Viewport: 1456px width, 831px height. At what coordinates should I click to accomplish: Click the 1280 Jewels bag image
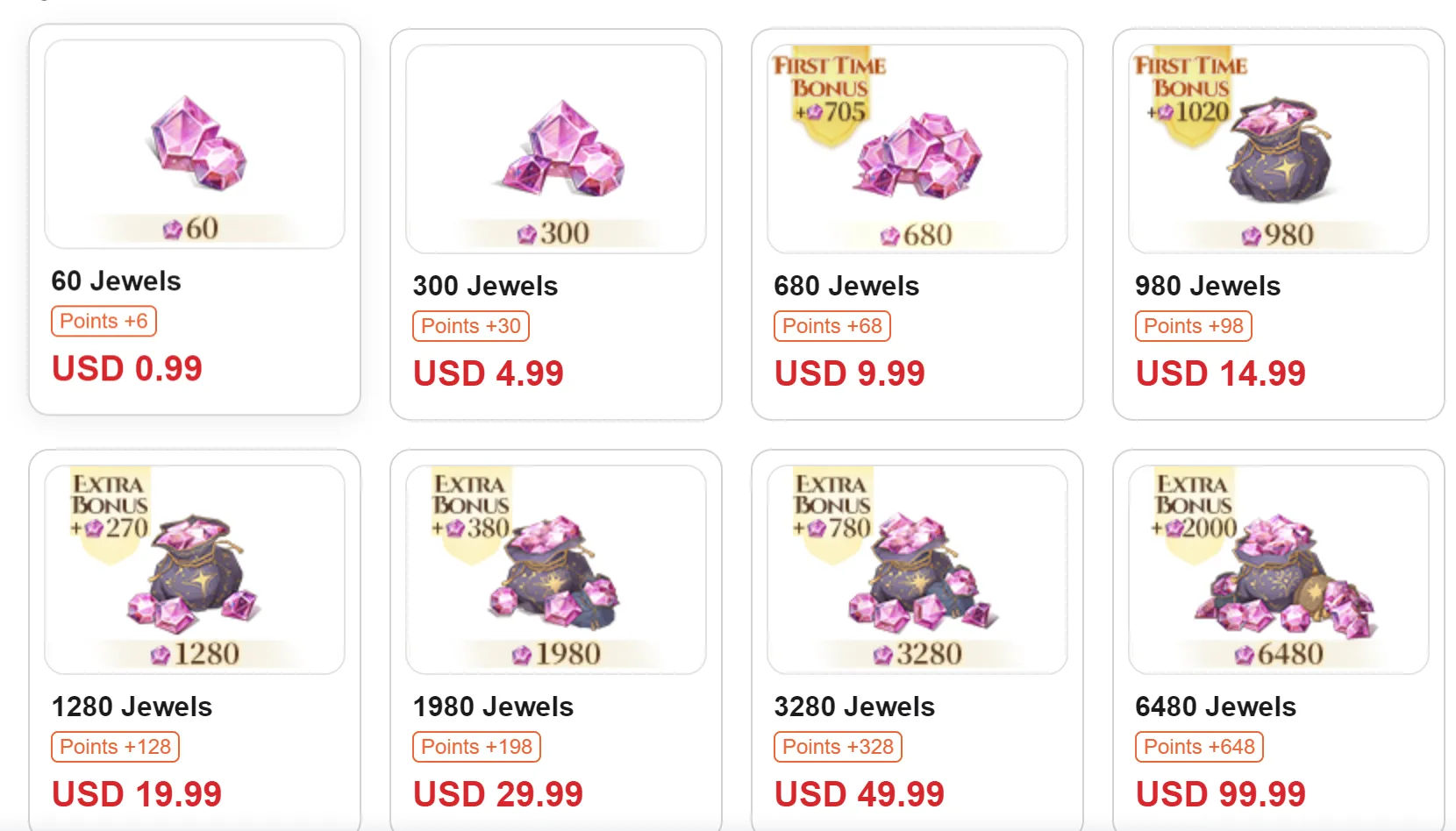pos(195,574)
